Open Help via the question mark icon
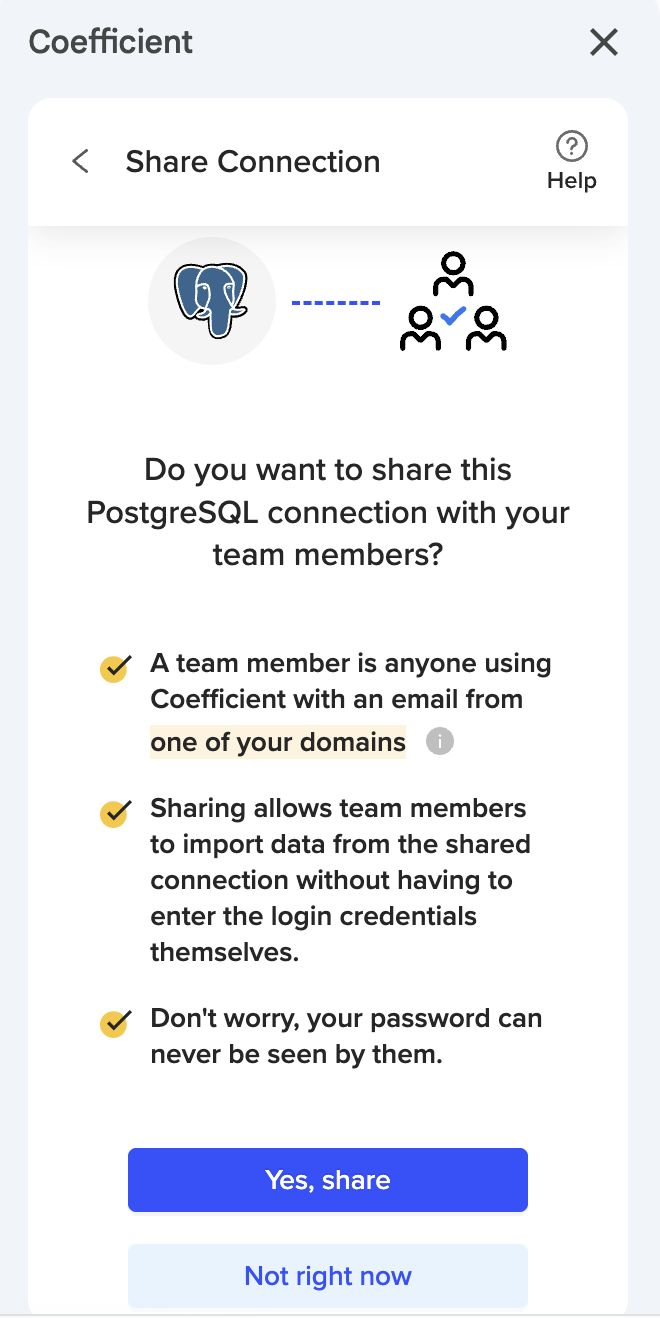 [x=571, y=147]
